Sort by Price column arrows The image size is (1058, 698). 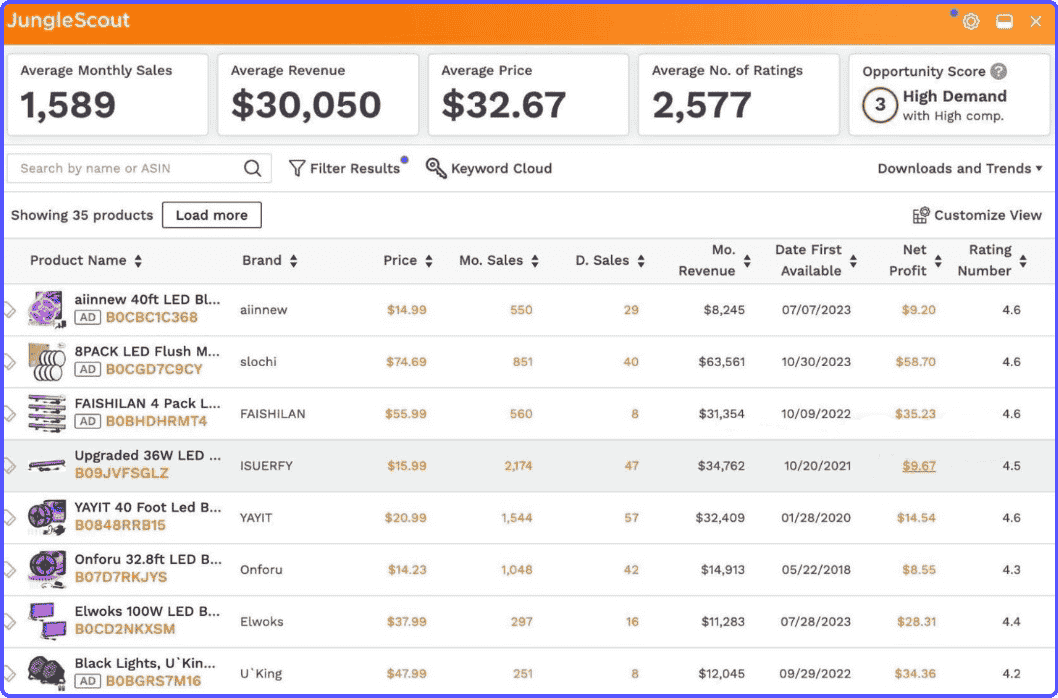point(428,261)
